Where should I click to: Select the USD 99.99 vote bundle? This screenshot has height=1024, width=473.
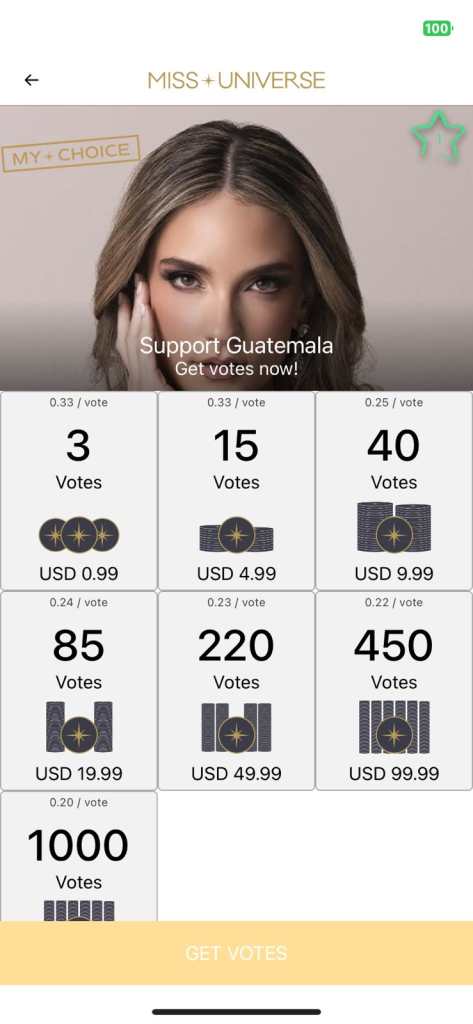click(x=394, y=691)
